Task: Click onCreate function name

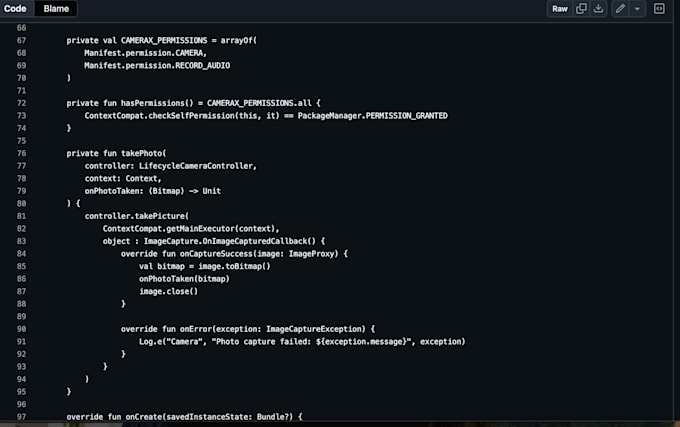Action: pos(144,417)
